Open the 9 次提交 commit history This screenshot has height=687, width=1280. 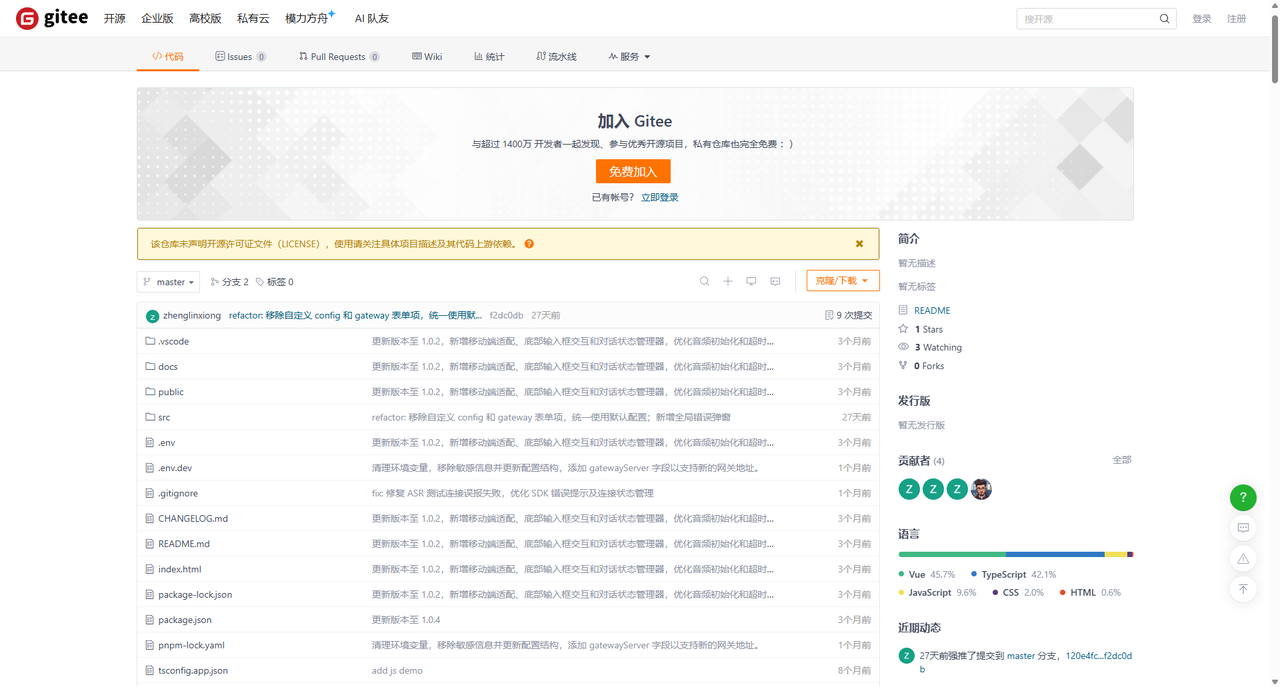pyautogui.click(x=848, y=315)
